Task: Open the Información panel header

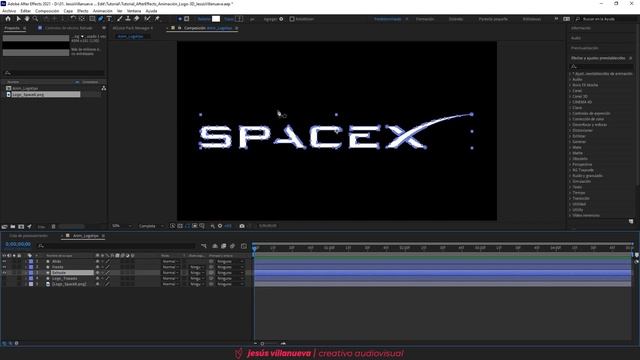Action: [581, 28]
